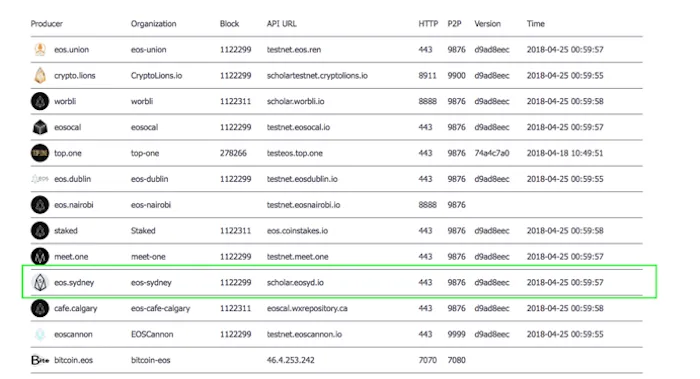Click P2P port 7080 for bitcoin.eos
This screenshot has width=700, height=379.
pos(456,360)
